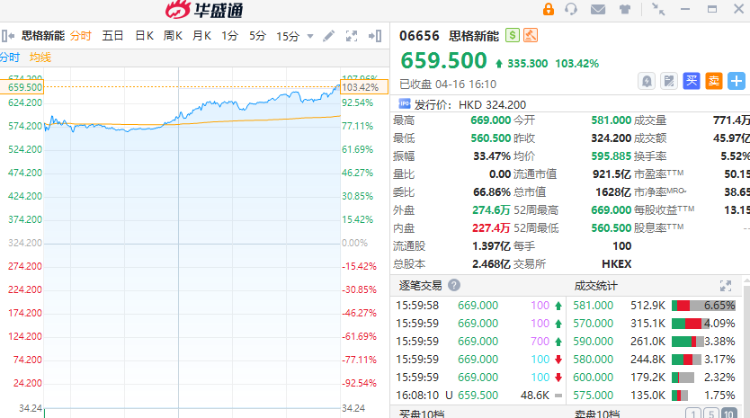Click the 15:59:58 trade row
750x418 pixels.
click(480, 305)
